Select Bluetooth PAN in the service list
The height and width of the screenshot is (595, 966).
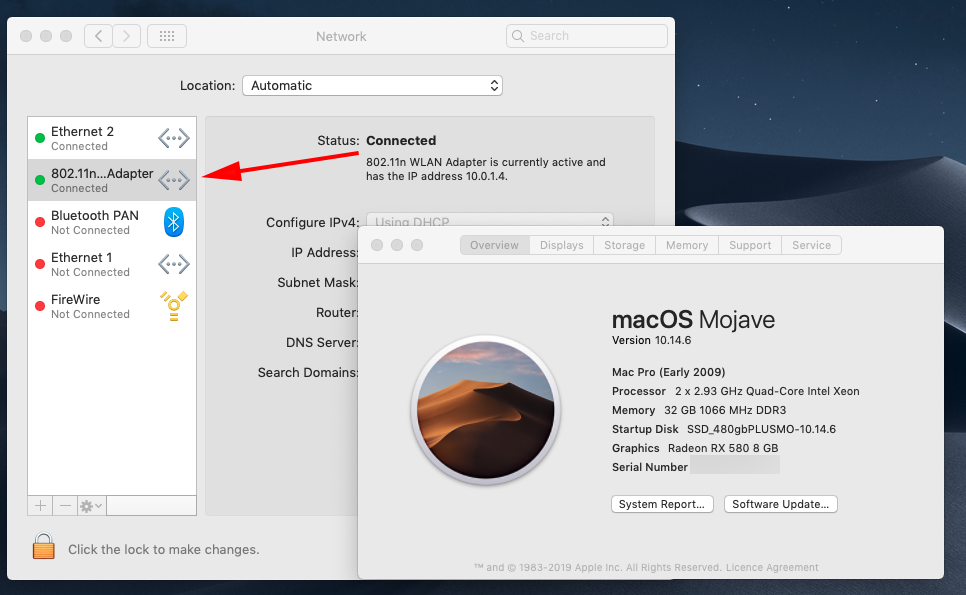[112, 222]
